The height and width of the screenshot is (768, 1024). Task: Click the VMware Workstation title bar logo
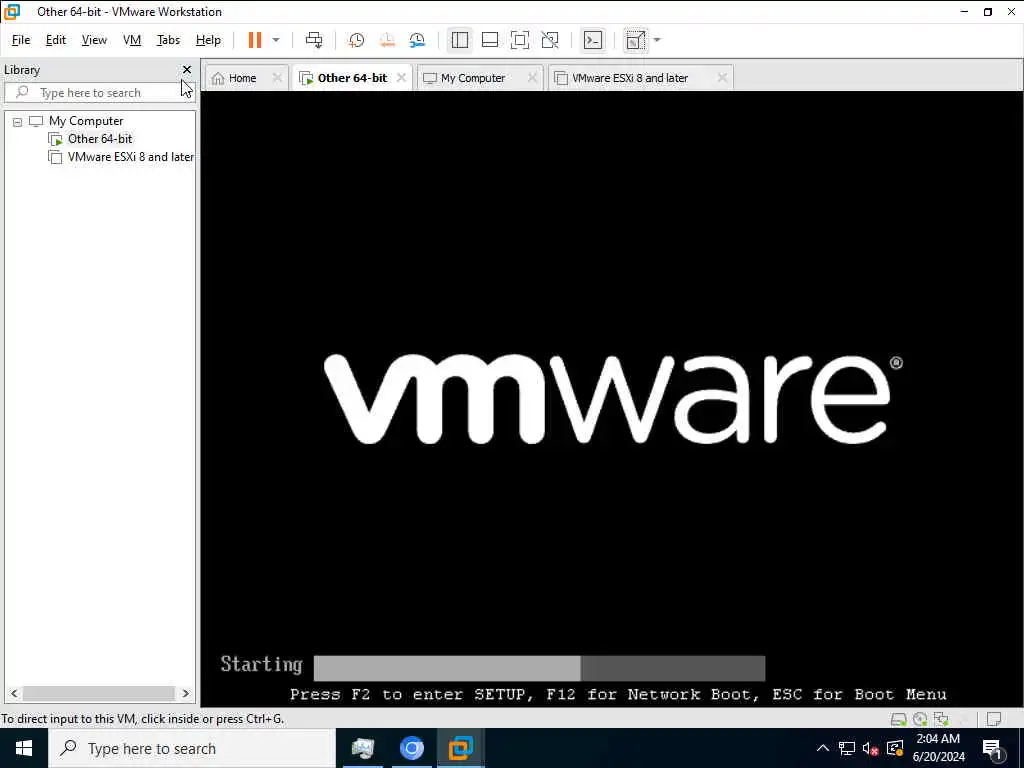(x=12, y=12)
